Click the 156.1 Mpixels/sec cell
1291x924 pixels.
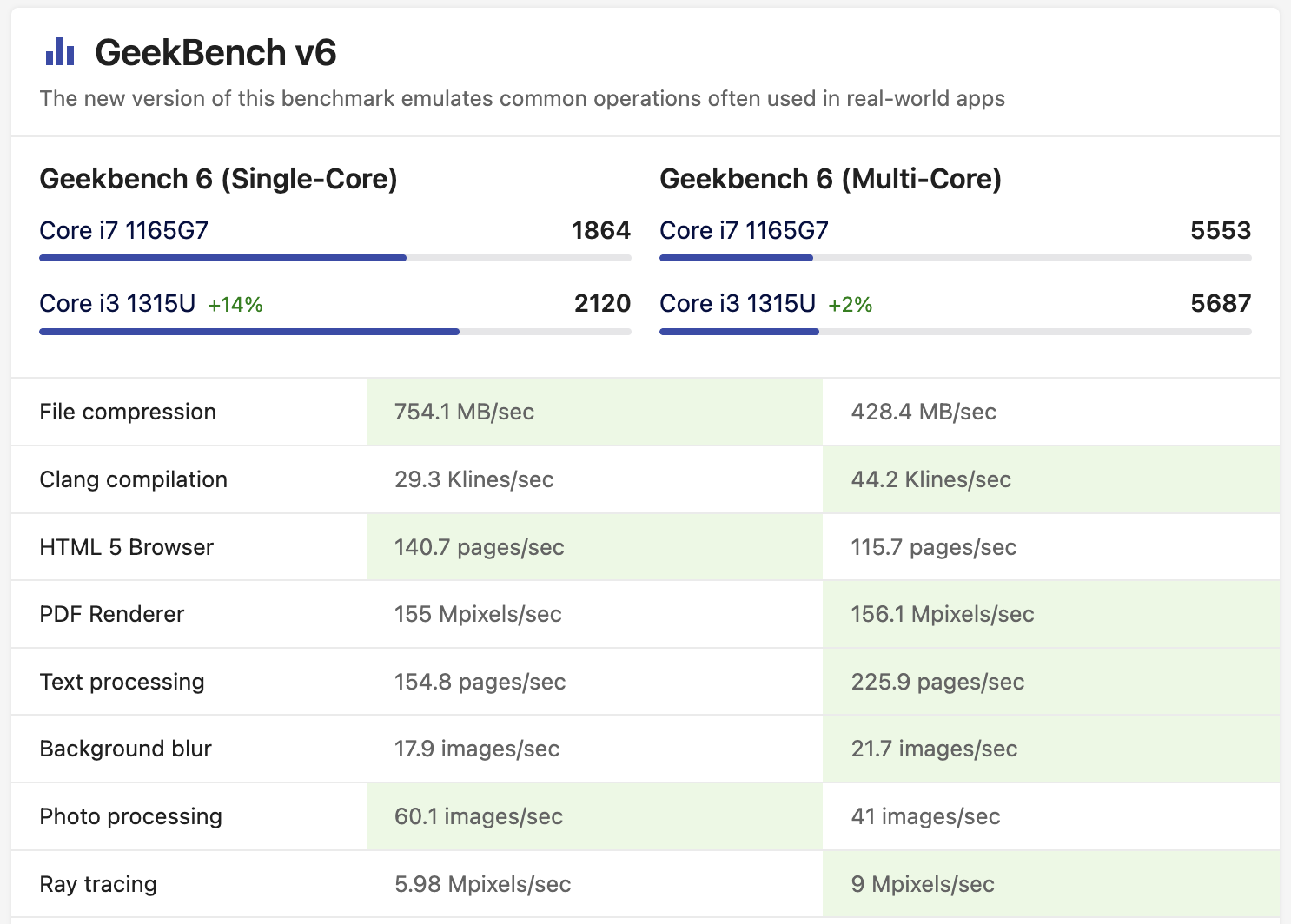1051,614
